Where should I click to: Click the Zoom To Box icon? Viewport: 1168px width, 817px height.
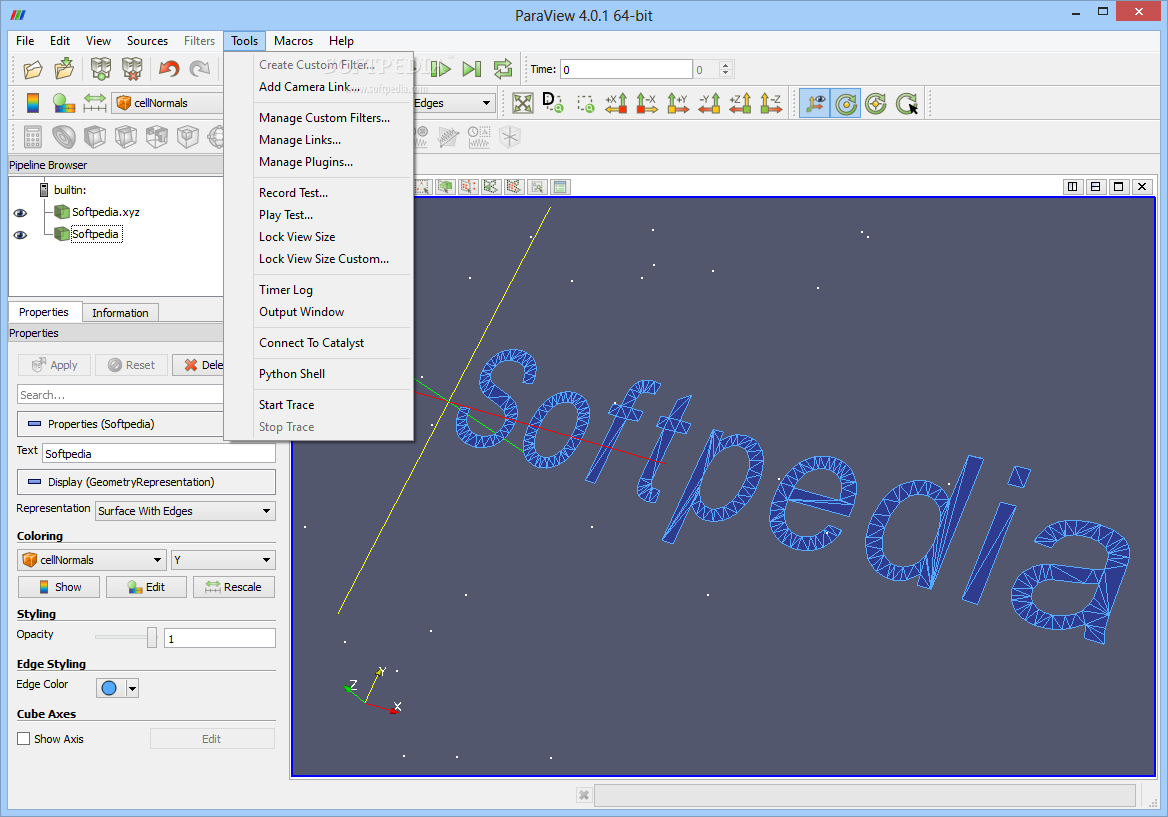(x=585, y=104)
